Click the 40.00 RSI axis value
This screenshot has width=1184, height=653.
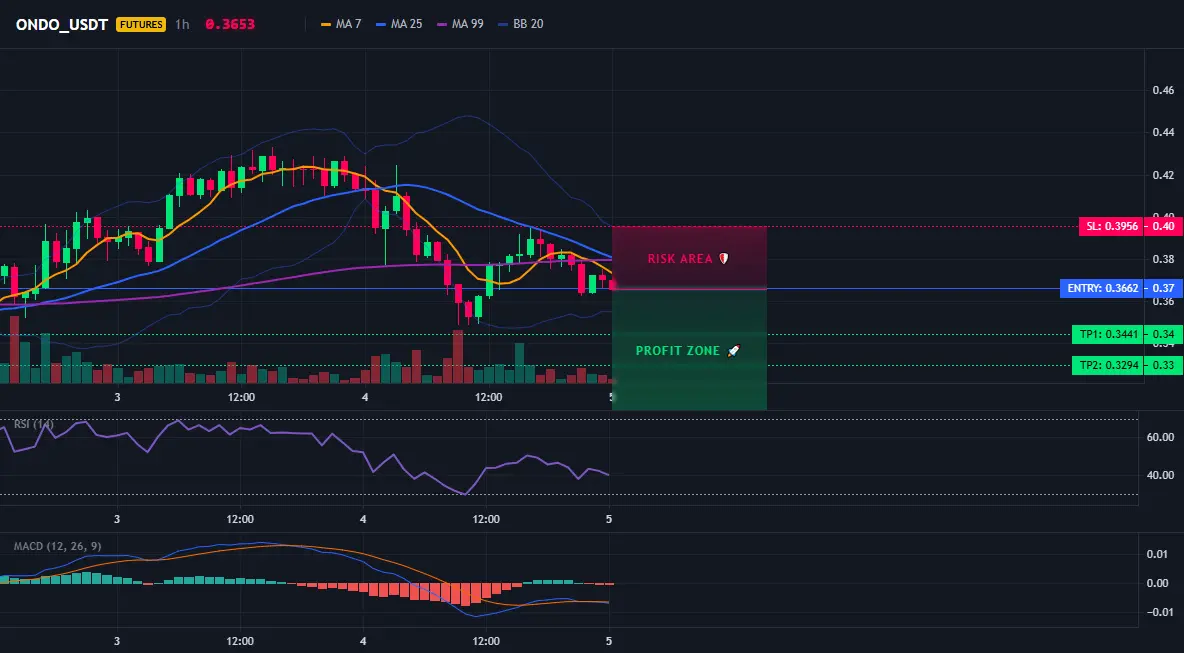click(x=1161, y=475)
